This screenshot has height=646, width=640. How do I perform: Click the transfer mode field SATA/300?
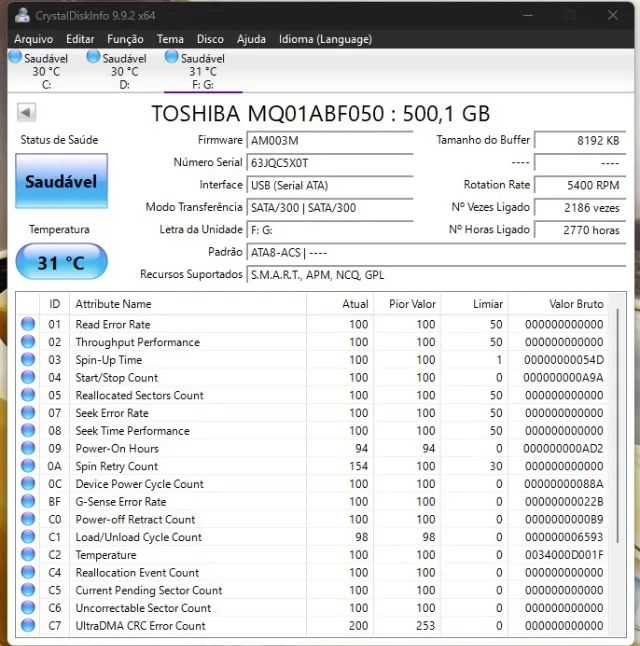[330, 208]
